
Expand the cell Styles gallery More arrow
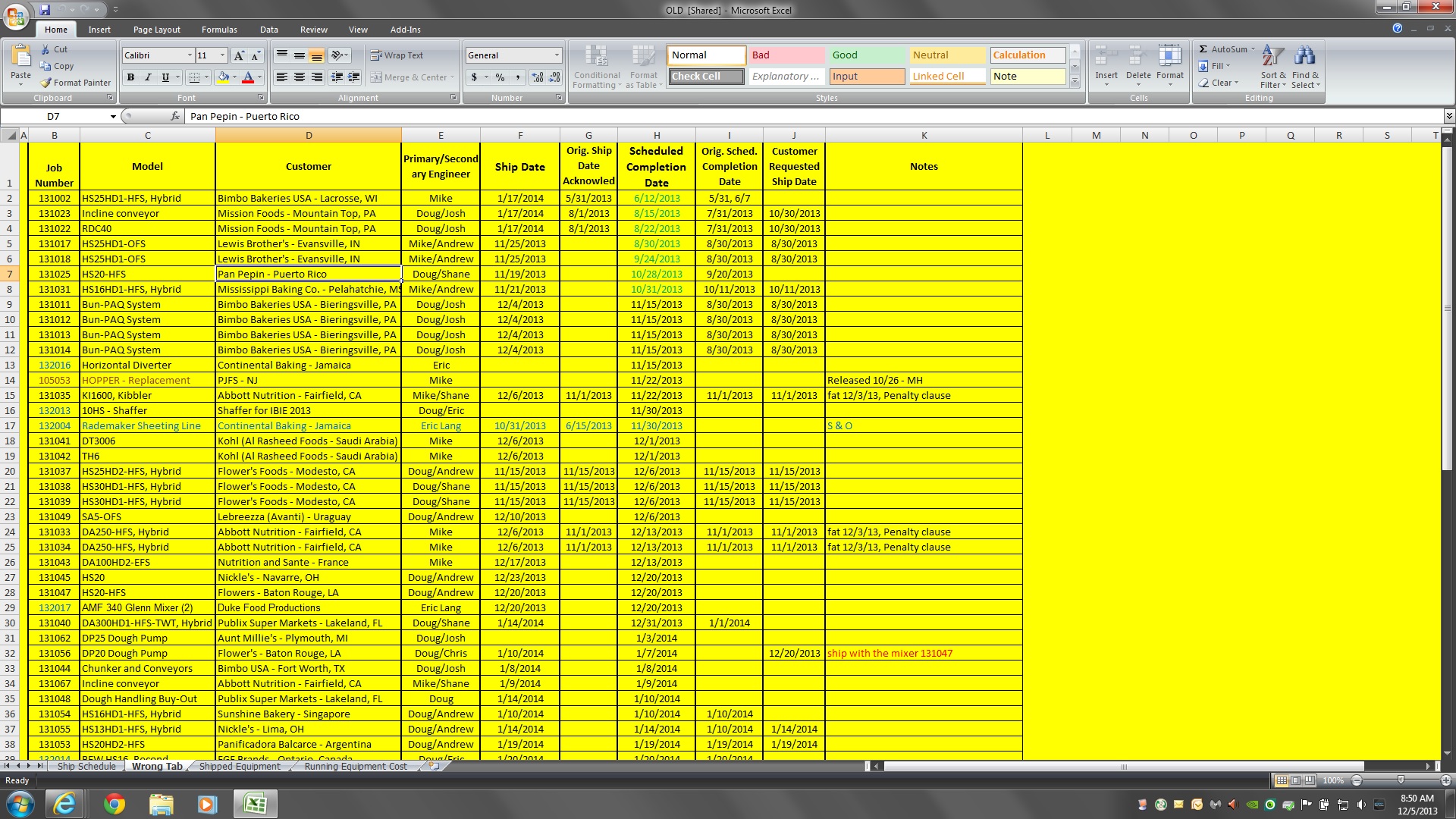tap(1075, 81)
